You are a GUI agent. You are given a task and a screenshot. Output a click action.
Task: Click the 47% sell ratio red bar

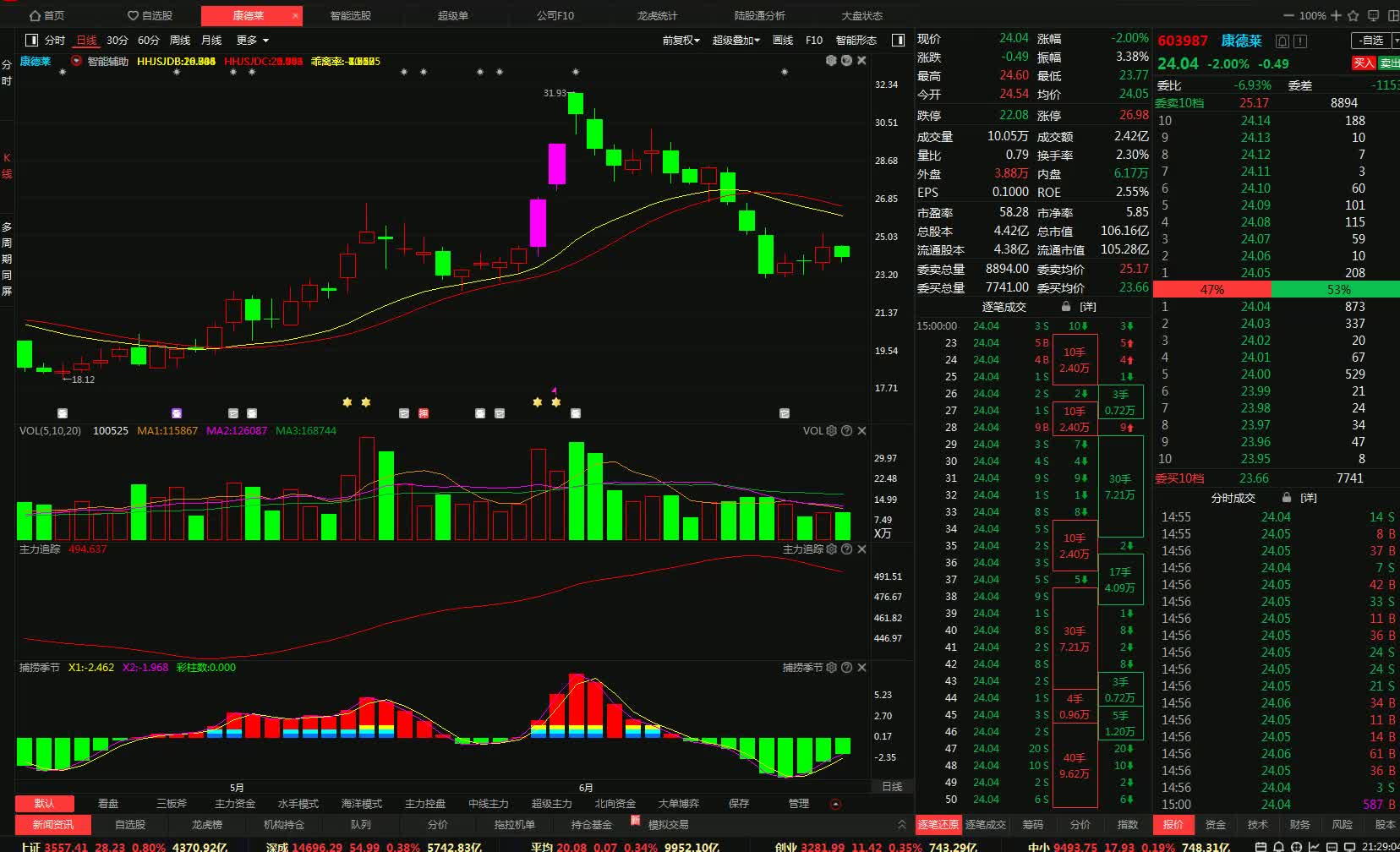click(x=1212, y=289)
